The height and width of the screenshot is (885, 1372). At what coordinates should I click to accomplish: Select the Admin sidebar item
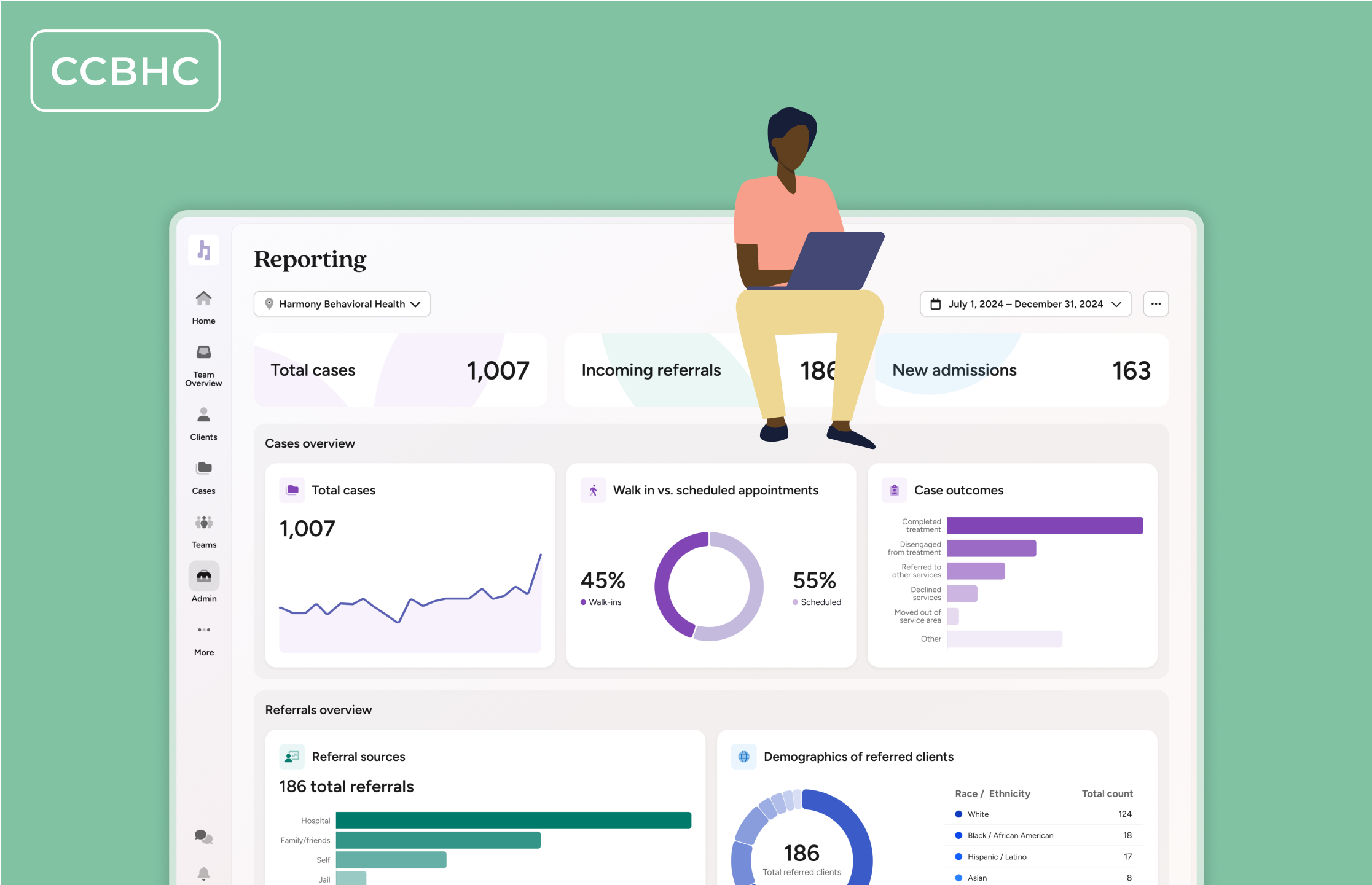coord(203,583)
